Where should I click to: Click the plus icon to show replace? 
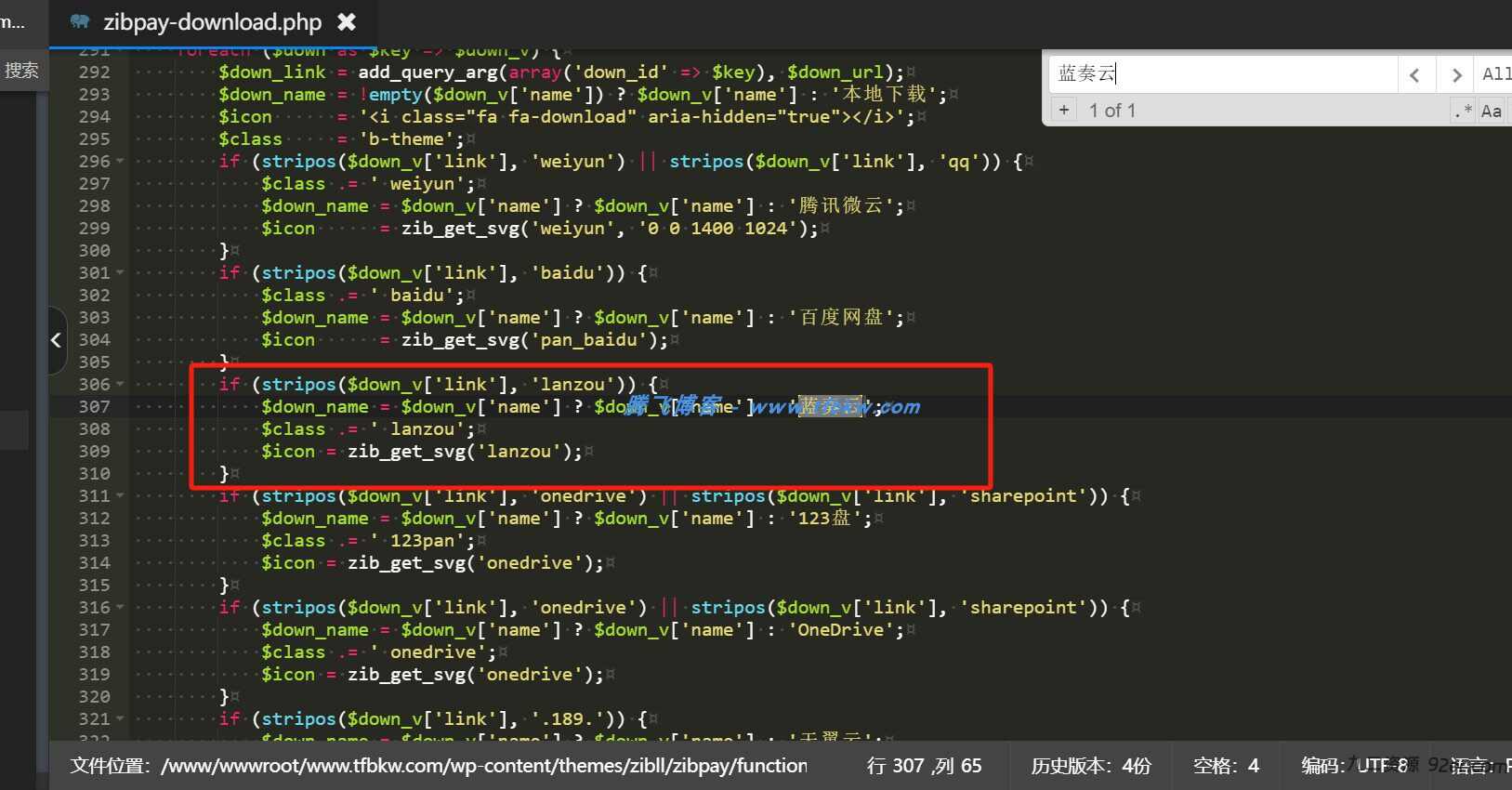(x=1064, y=110)
